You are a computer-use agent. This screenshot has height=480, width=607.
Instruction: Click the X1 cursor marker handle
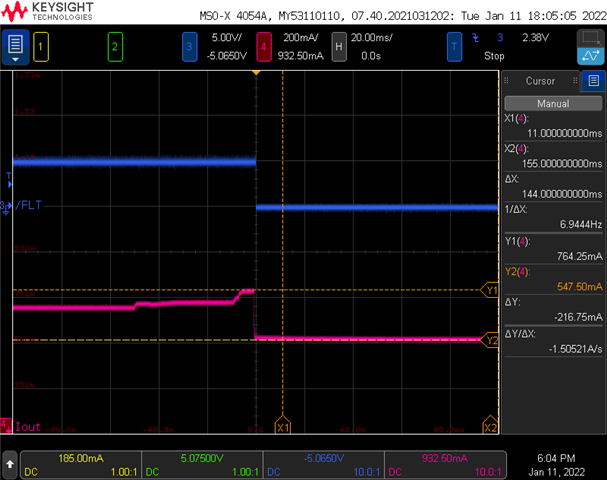(283, 425)
